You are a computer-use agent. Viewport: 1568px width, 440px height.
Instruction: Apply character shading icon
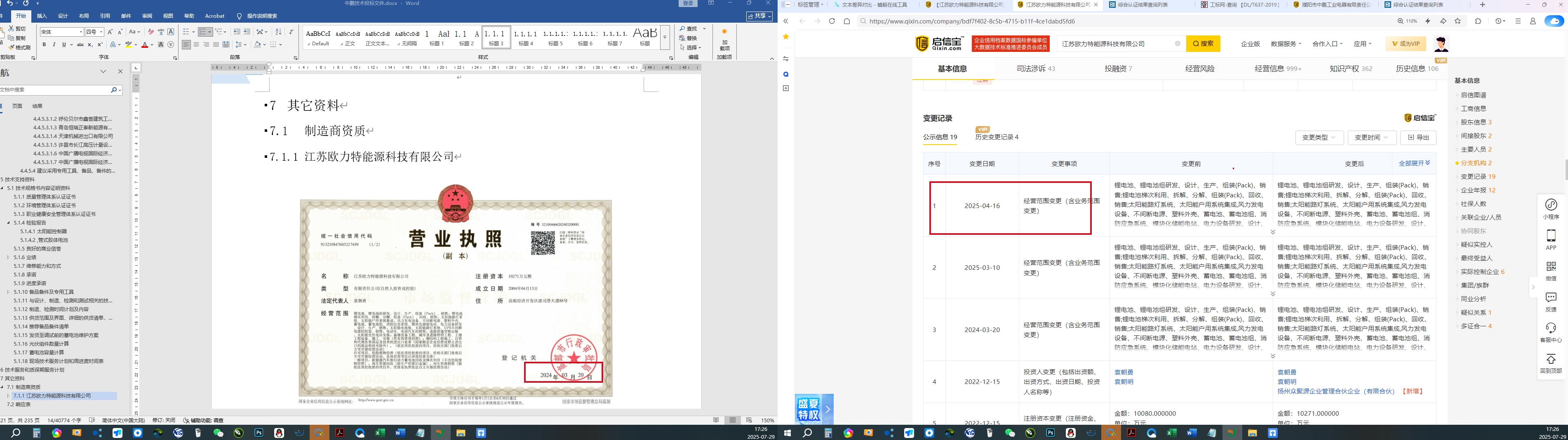[161, 44]
